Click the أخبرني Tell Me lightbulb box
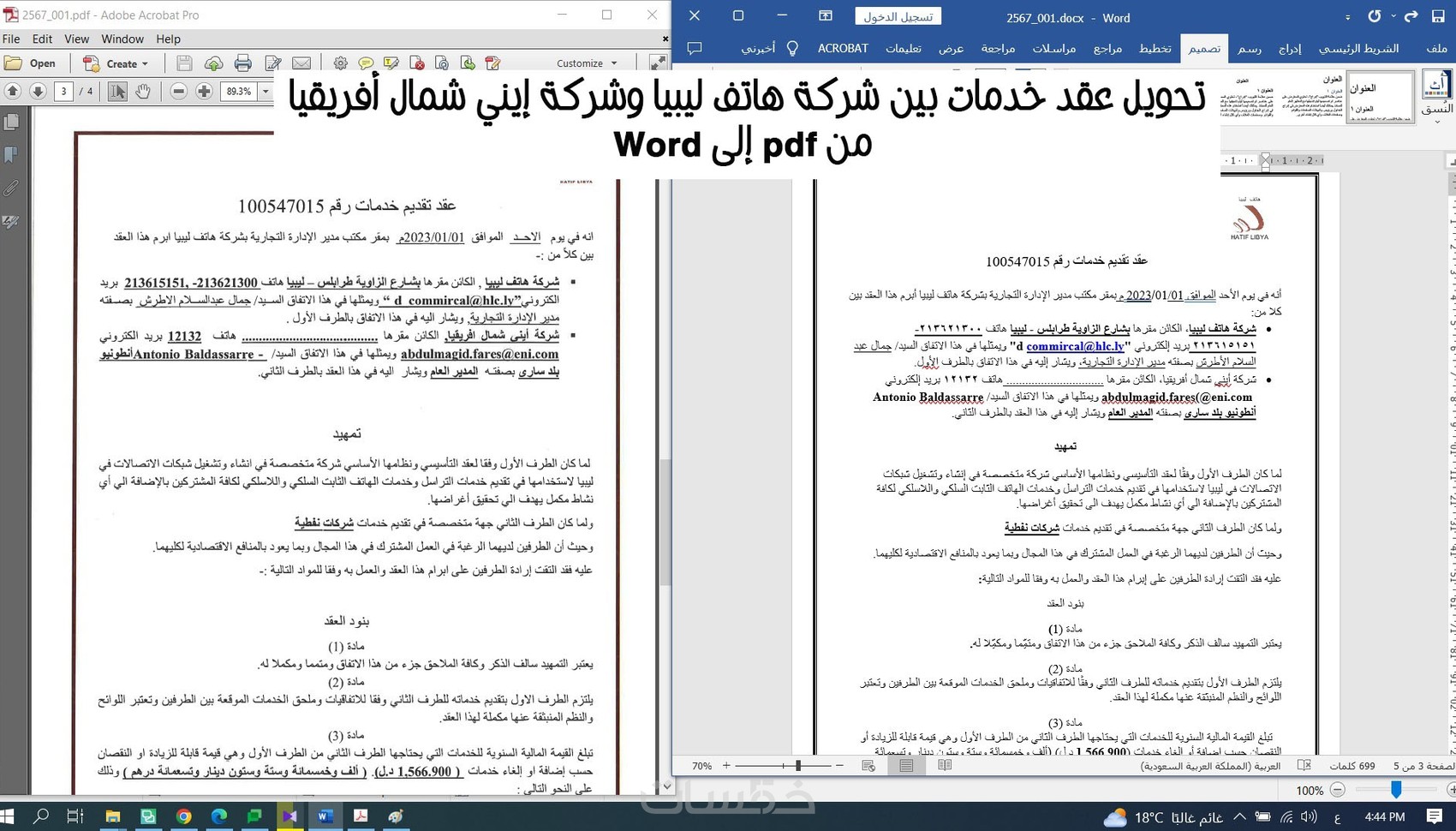The image size is (1456, 831). 770,48
